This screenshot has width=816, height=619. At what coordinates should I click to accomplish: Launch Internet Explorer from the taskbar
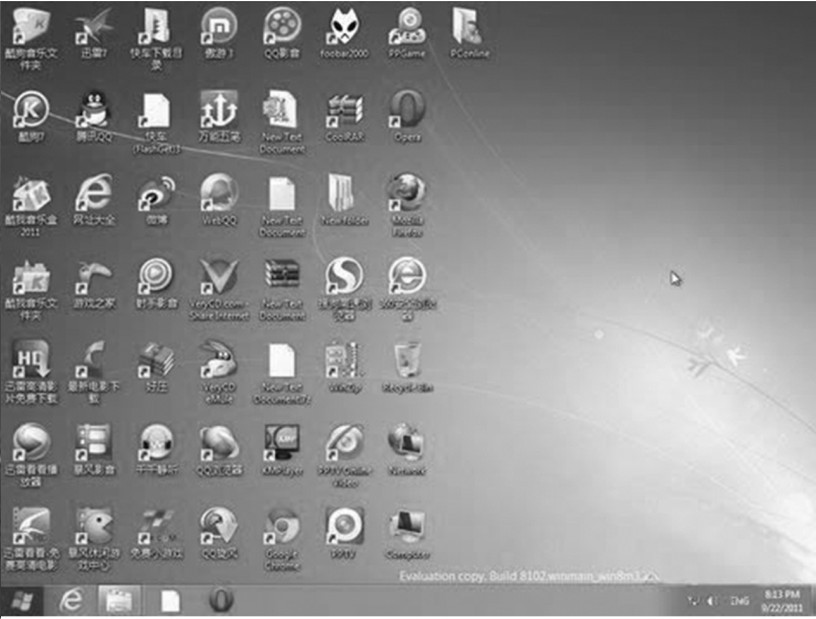[71, 601]
